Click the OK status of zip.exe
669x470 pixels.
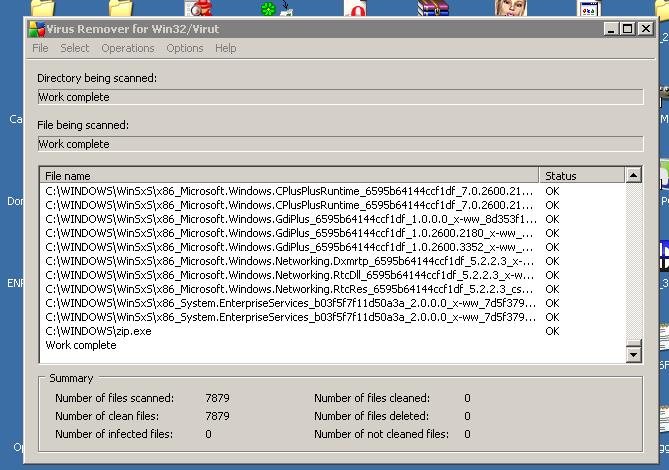pyautogui.click(x=552, y=331)
